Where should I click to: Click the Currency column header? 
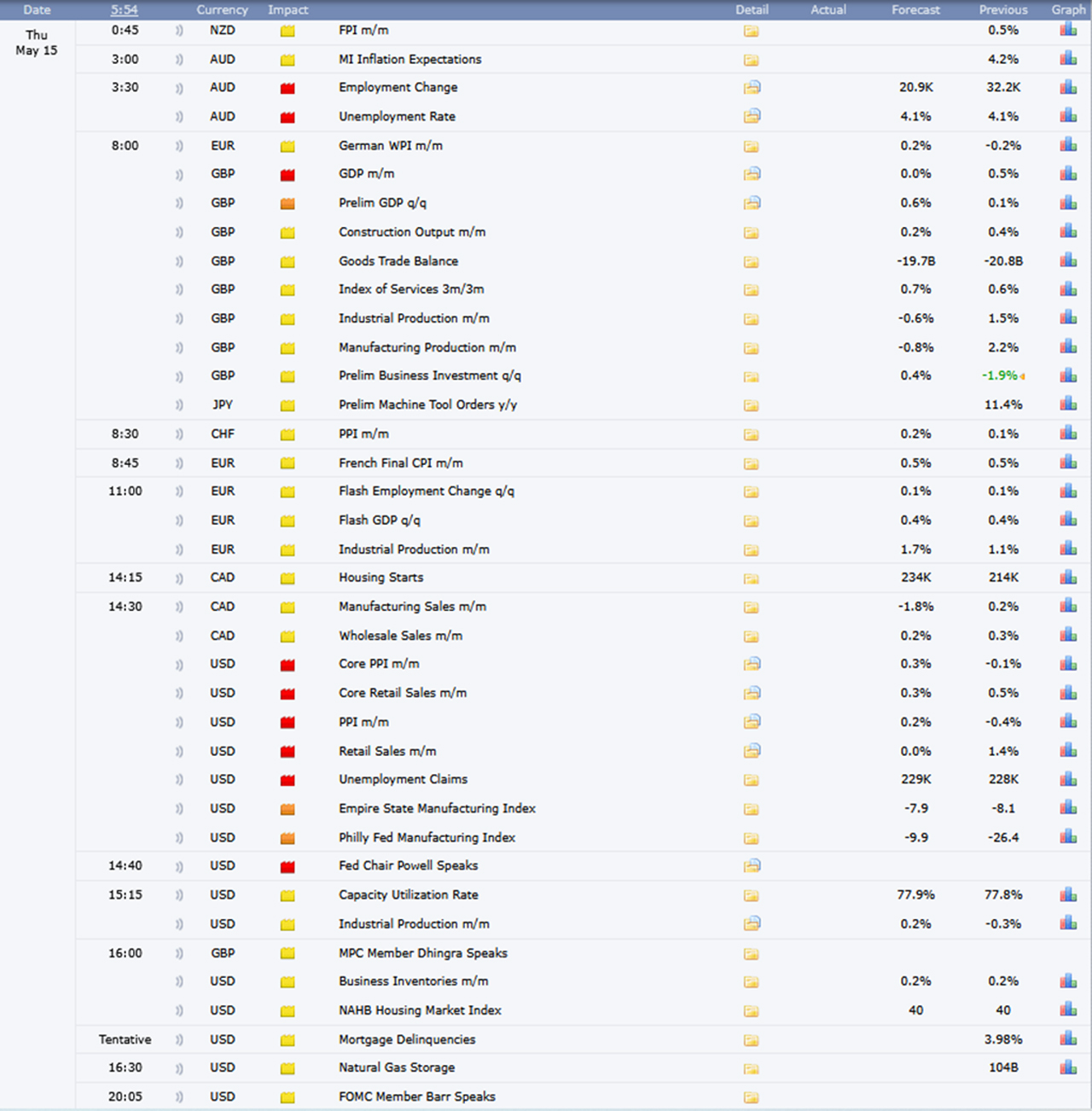pyautogui.click(x=222, y=10)
